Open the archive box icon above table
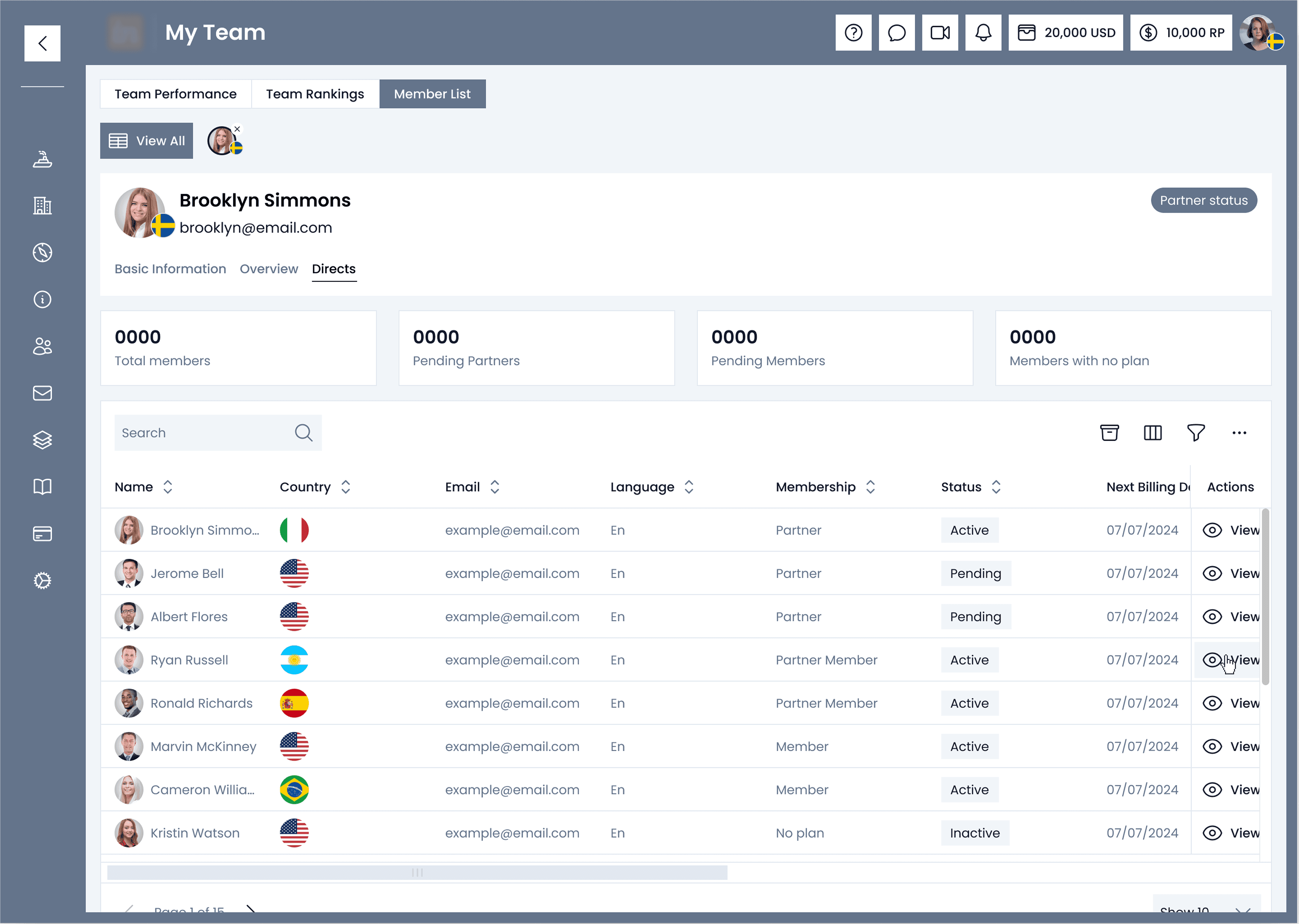Screen dimensions: 1299x924 point(1109,433)
